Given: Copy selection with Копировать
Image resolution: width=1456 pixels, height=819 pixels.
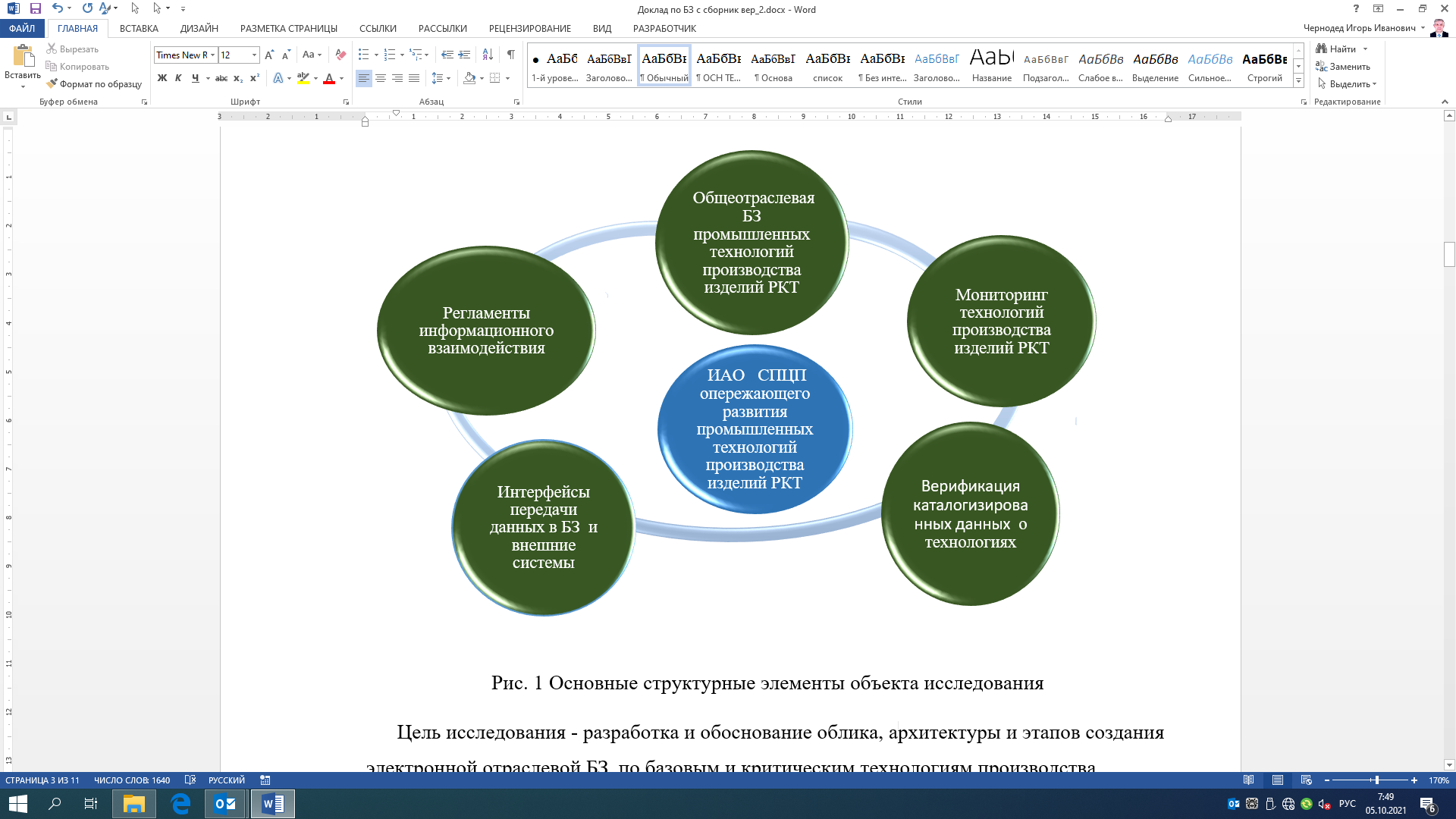Looking at the screenshot, I should [77, 67].
